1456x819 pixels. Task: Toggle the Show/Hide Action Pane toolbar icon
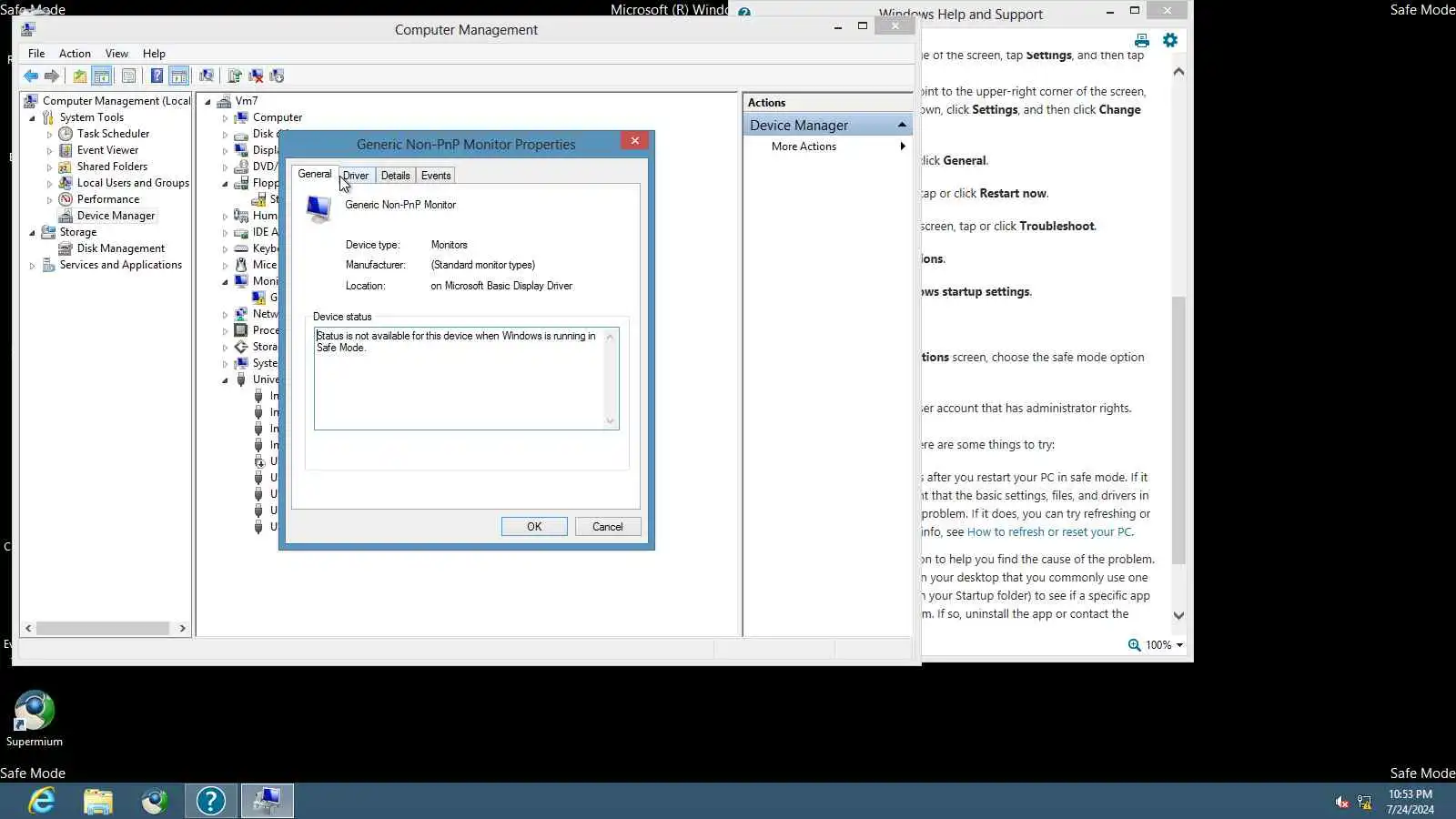tap(179, 76)
